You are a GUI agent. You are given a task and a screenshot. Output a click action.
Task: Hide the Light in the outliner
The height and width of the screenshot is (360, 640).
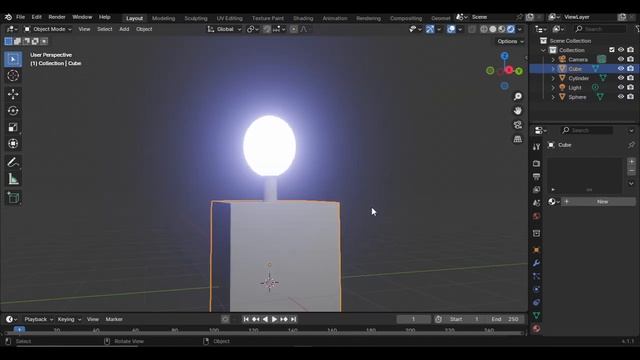[621, 87]
